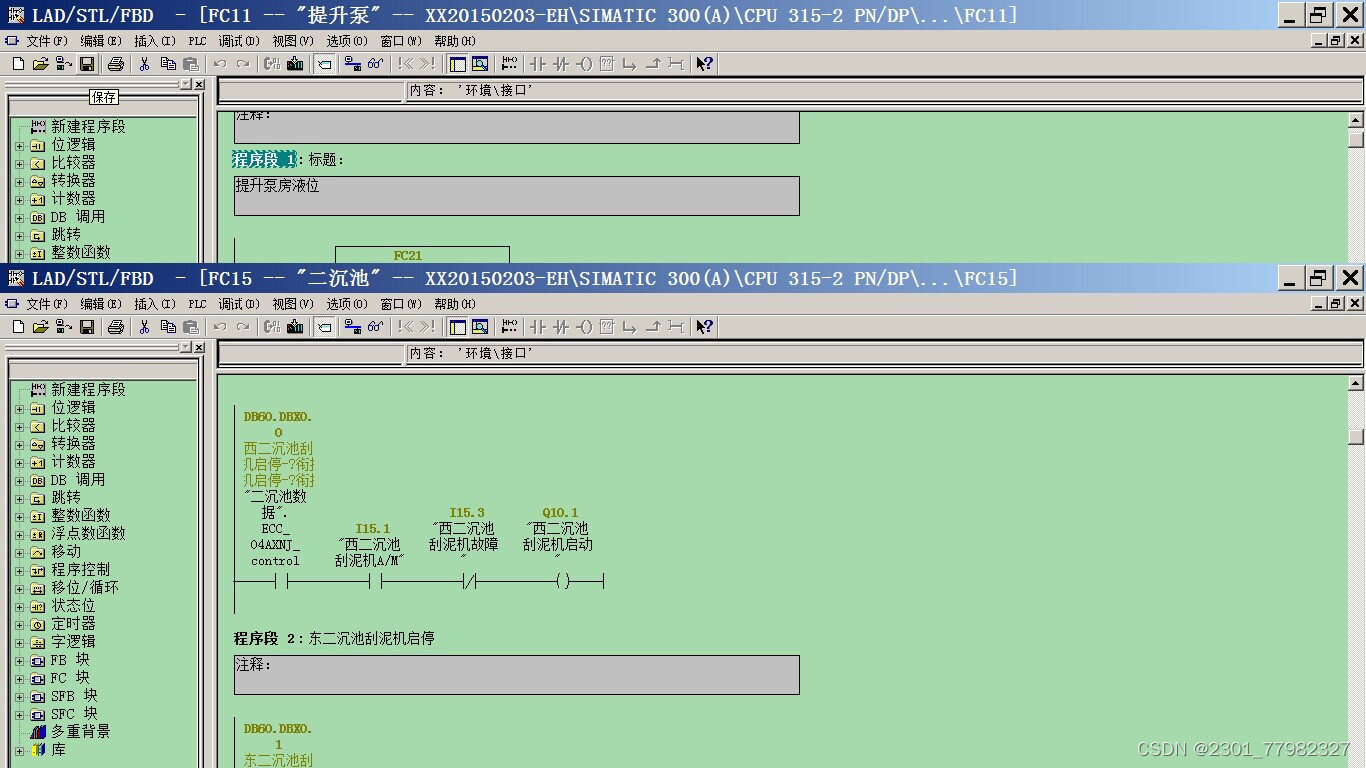
Task: Click Print icon in FC11 window toolbar
Action: pyautogui.click(x=116, y=64)
